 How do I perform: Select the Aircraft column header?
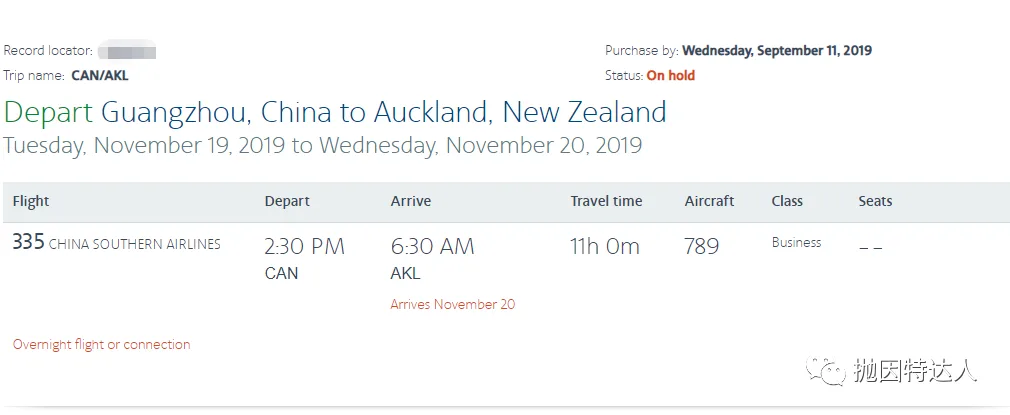709,201
